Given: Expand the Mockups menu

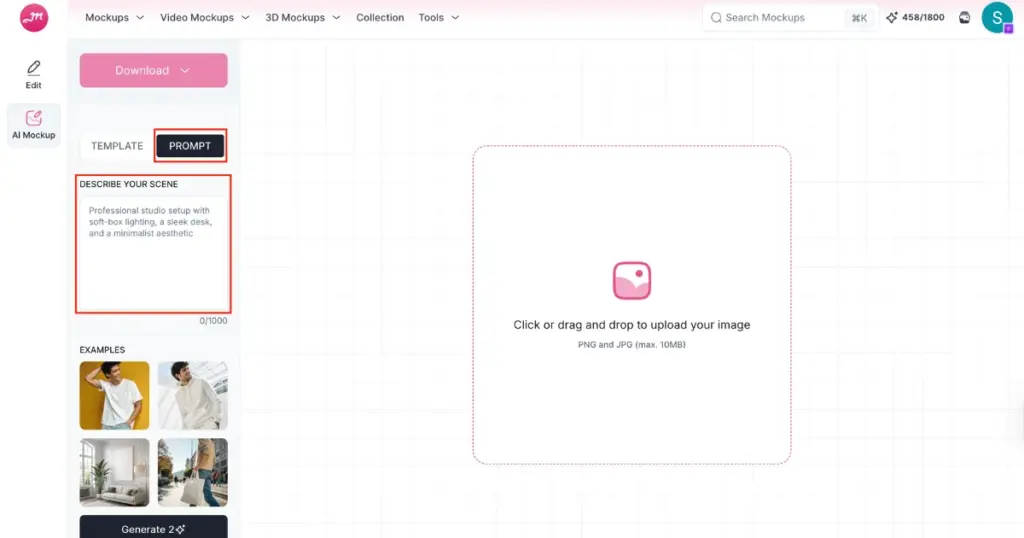Looking at the screenshot, I should 114,18.
